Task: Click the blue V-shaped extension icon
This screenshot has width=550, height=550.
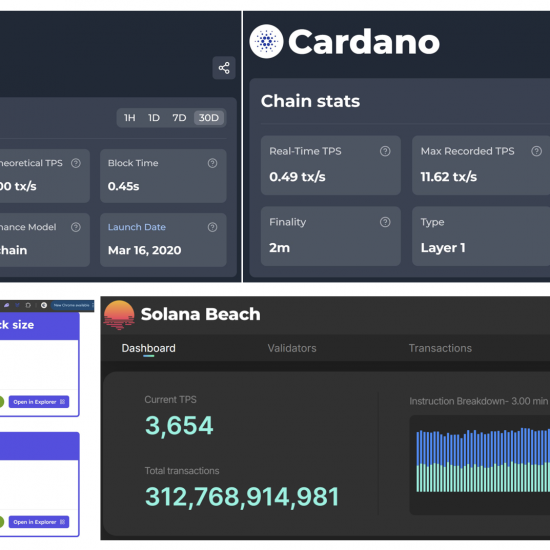Action: (17, 305)
